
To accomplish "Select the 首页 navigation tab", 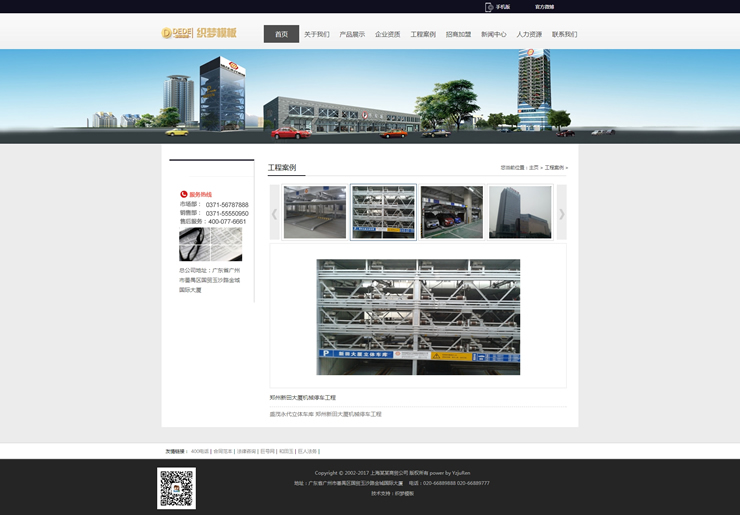I will 281,34.
